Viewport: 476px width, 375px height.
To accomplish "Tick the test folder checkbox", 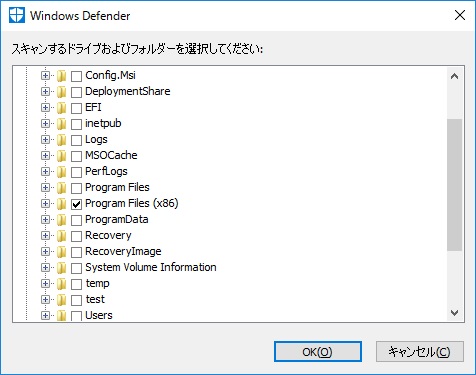I will 76,300.
